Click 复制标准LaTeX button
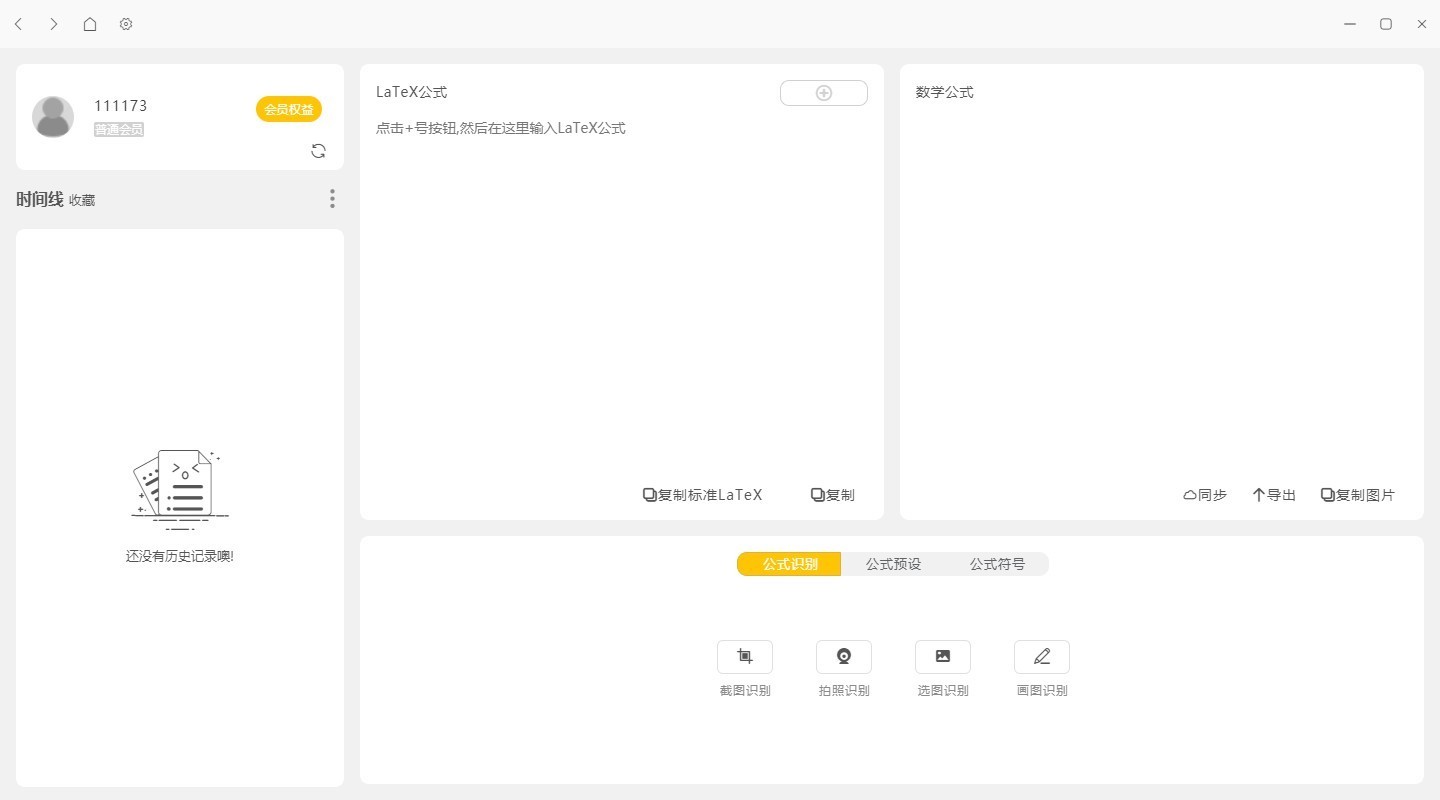This screenshot has height=800, width=1440. pyautogui.click(x=702, y=495)
